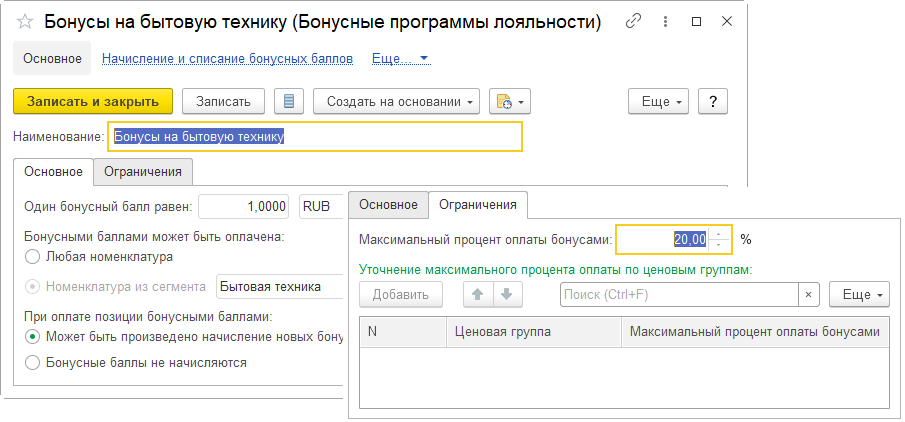Expand Создать на основании dropdown
Viewport: 905px width, 422px height.
tap(397, 102)
